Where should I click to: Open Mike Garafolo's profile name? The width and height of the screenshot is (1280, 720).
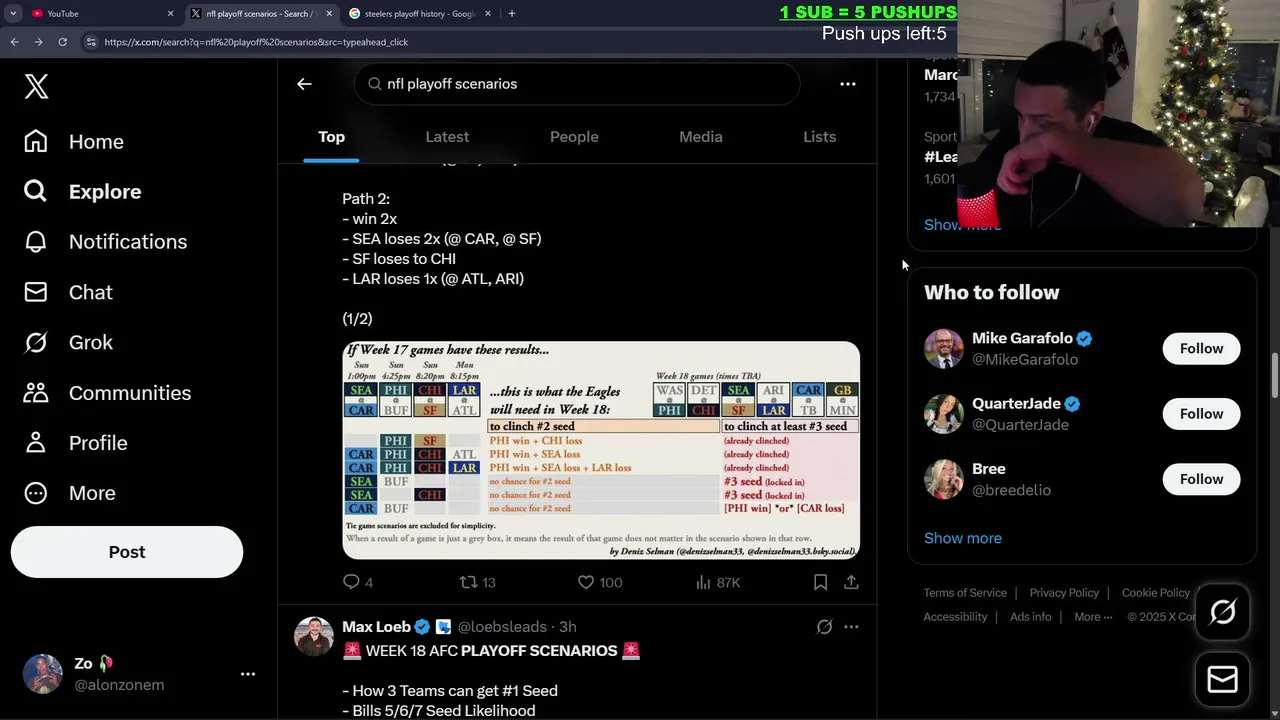(1022, 339)
